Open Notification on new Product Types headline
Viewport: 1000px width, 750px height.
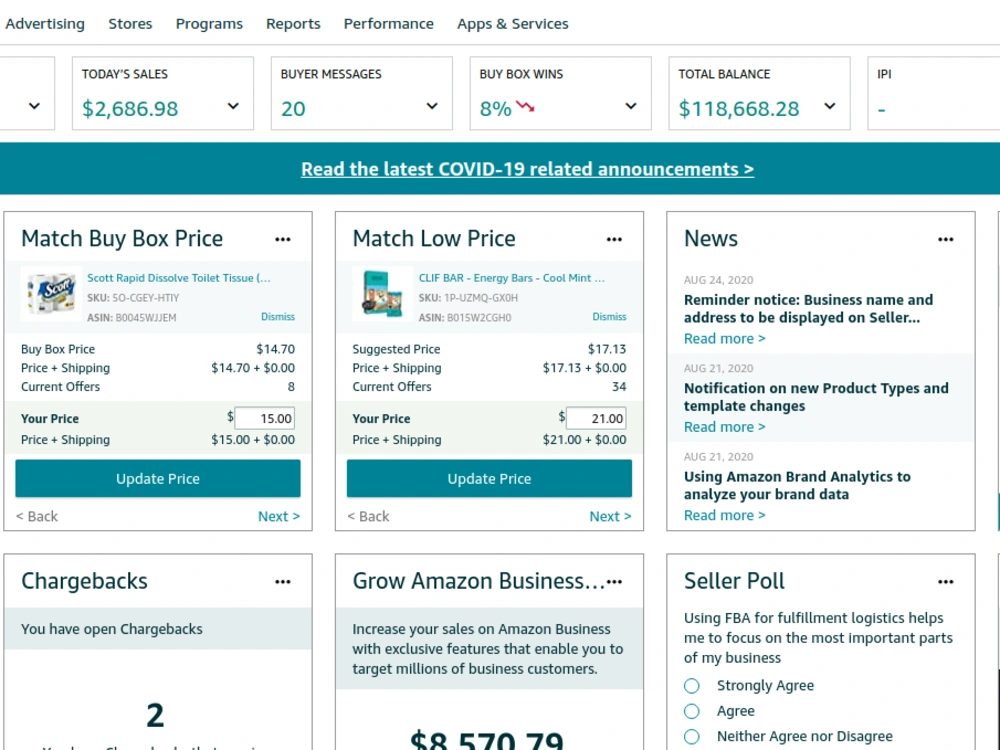(x=816, y=397)
